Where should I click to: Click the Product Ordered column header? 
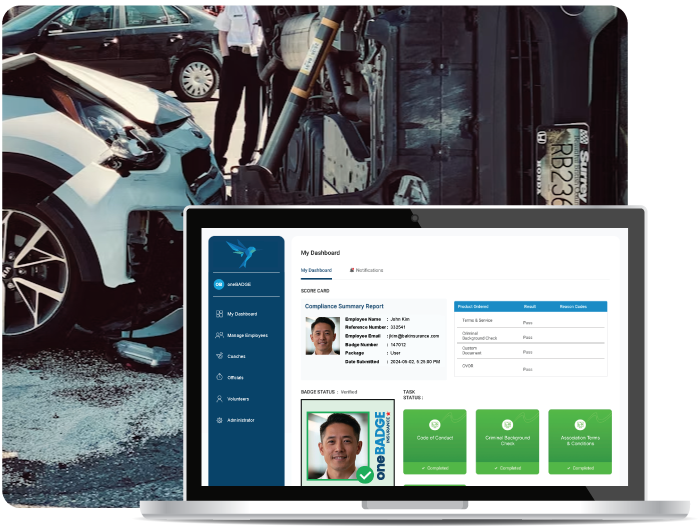(473, 307)
